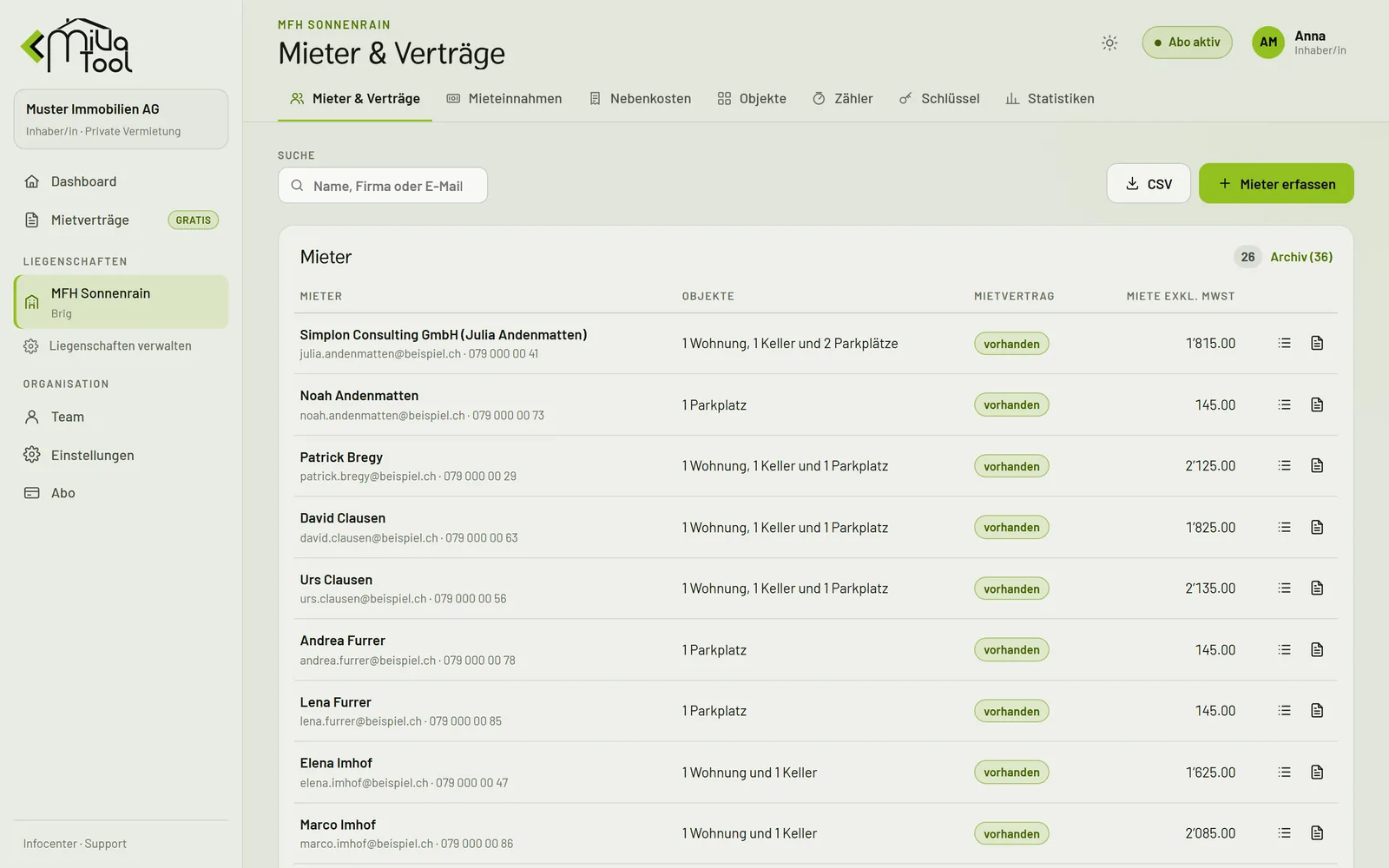This screenshot has width=1389, height=868.
Task: Click tenant name Simplon Consulting GmbH (Julia Andenmatten)
Action: click(444, 335)
